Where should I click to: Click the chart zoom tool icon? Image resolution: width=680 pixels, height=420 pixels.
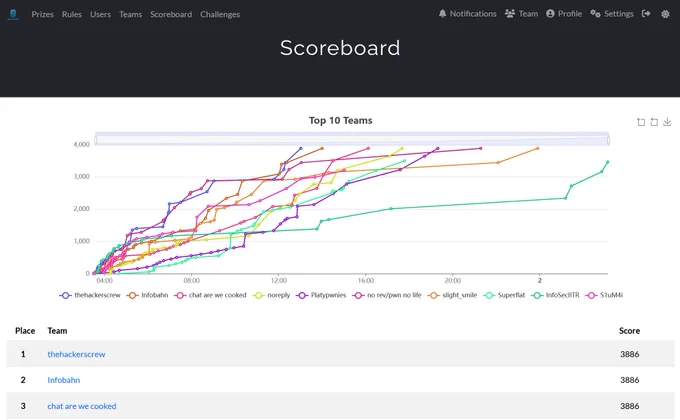[641, 122]
